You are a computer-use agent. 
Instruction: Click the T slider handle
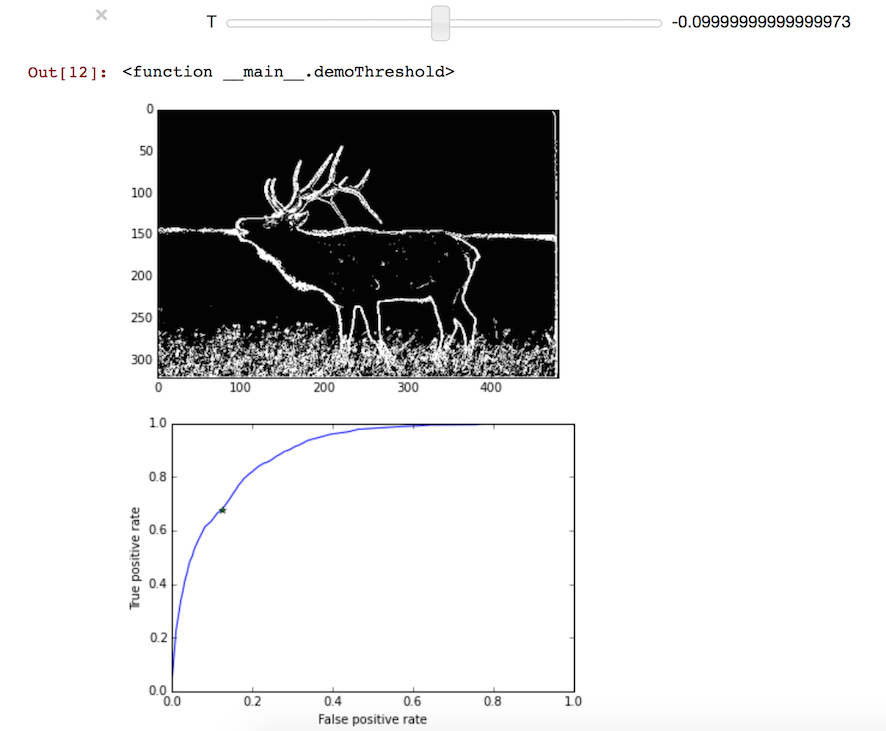coord(440,23)
